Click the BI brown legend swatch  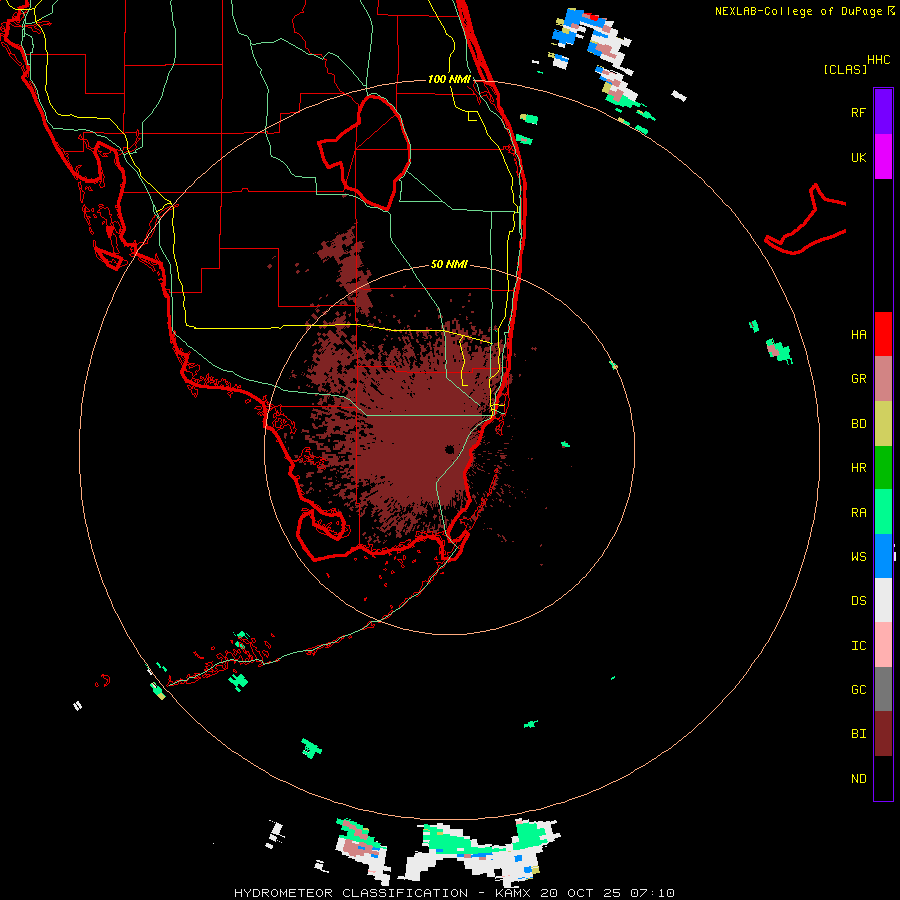point(883,734)
